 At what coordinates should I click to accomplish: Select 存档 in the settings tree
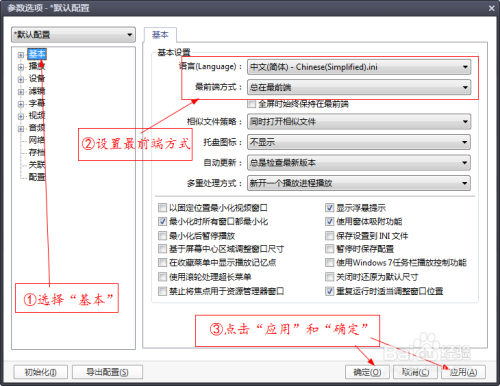[37, 152]
